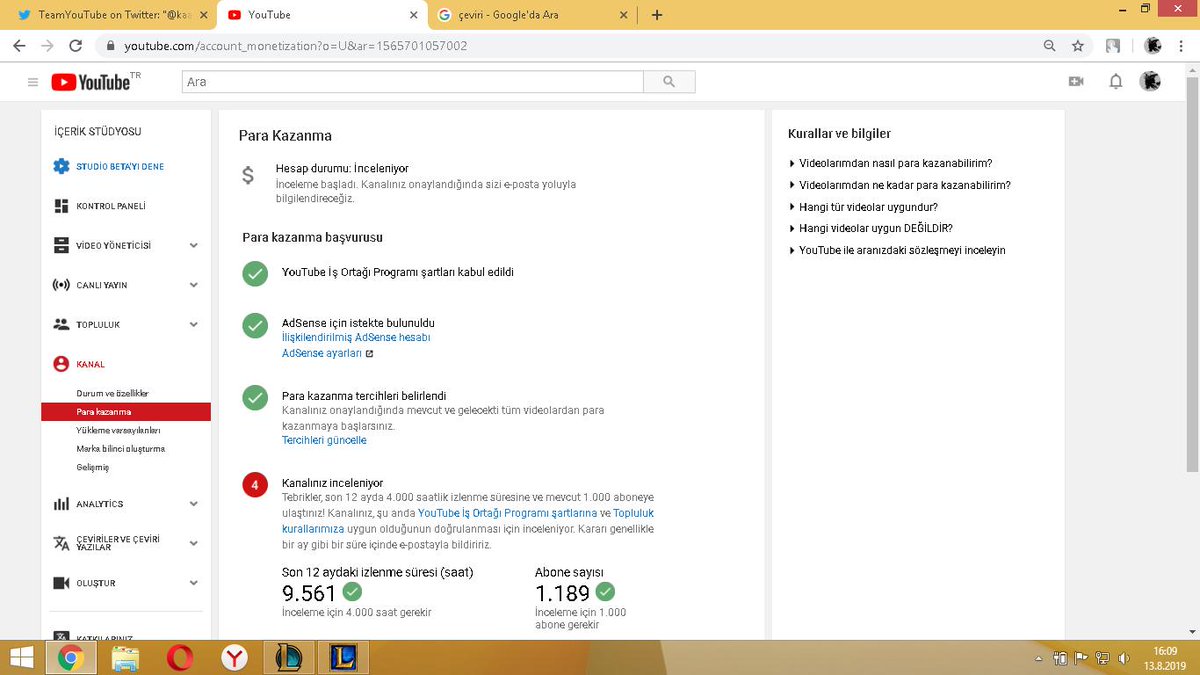Click the red Kanal profile icon

pos(61,364)
